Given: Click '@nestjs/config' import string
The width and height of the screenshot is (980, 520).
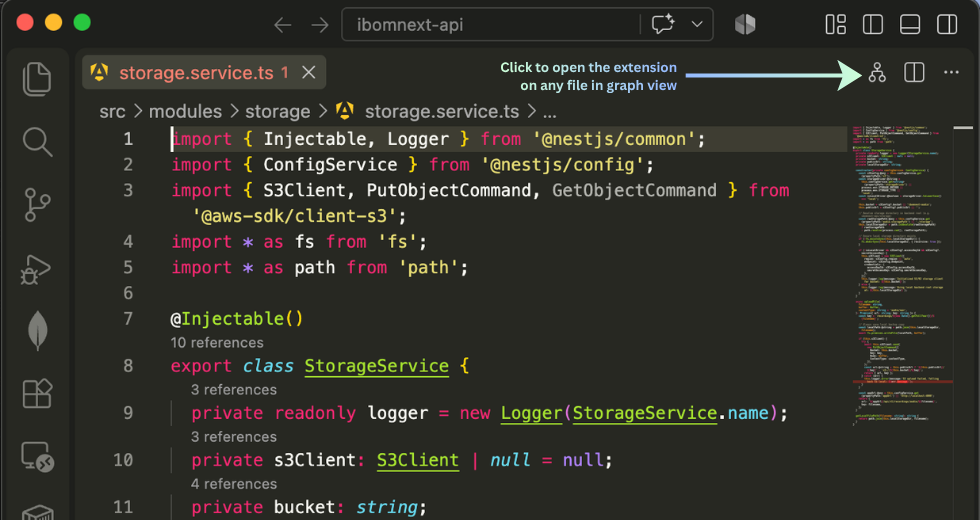Looking at the screenshot, I should click(562, 164).
